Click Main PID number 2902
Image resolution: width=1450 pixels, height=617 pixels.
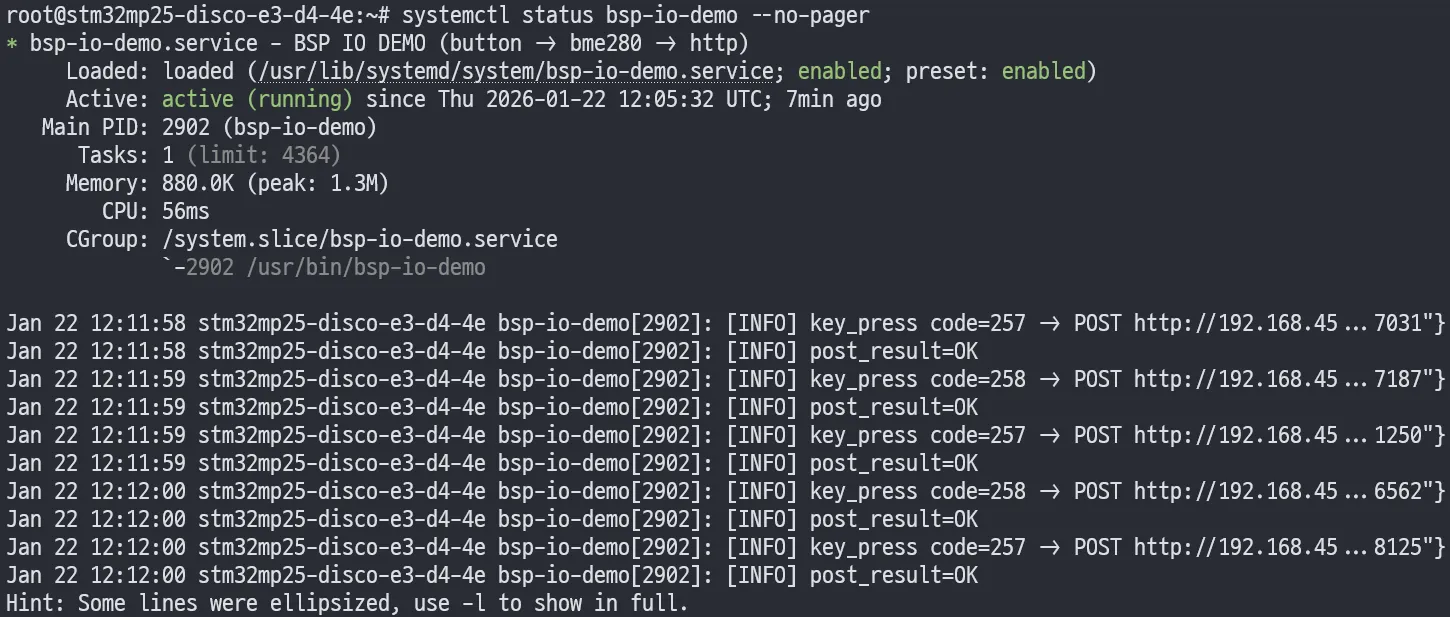pos(185,128)
